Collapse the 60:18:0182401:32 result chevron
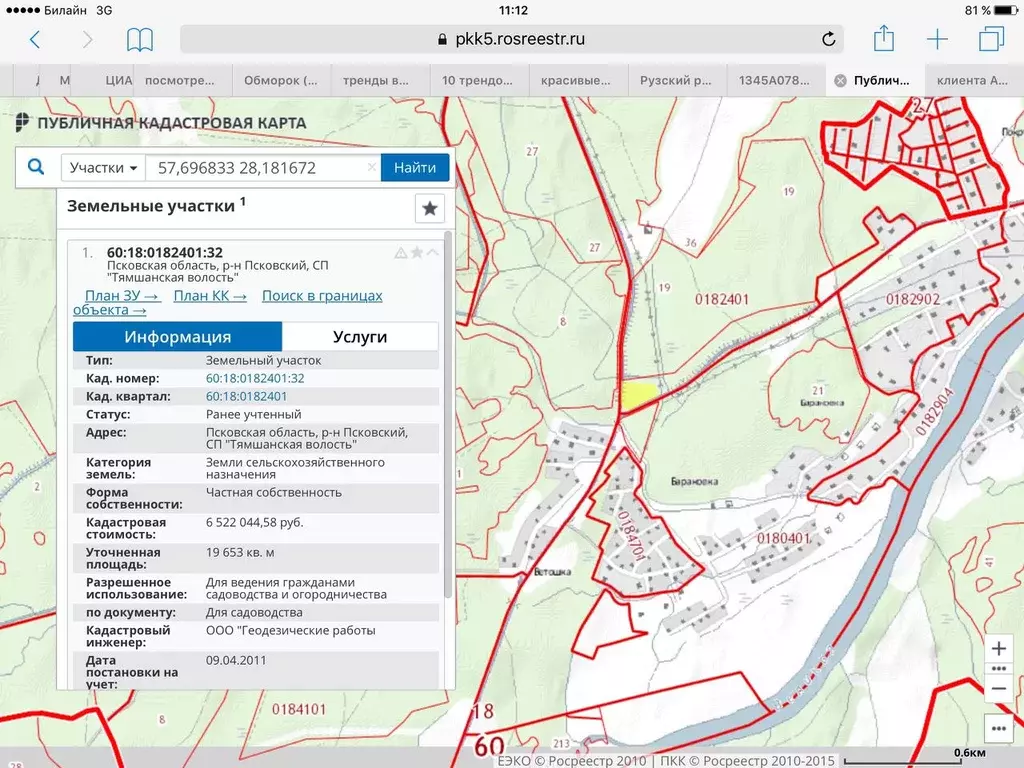1024x768 pixels. pos(432,253)
